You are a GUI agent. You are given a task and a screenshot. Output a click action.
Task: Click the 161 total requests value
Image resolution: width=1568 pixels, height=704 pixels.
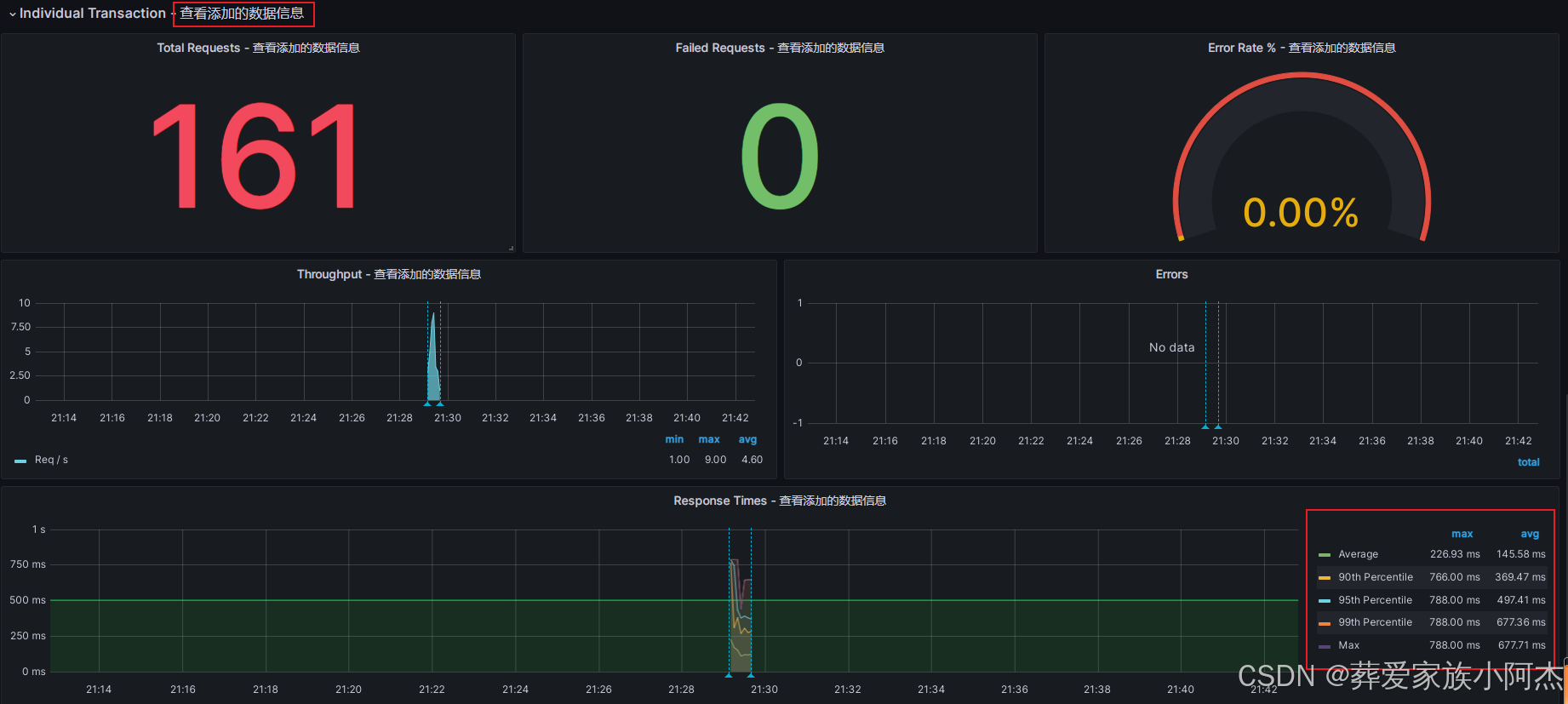point(255,156)
